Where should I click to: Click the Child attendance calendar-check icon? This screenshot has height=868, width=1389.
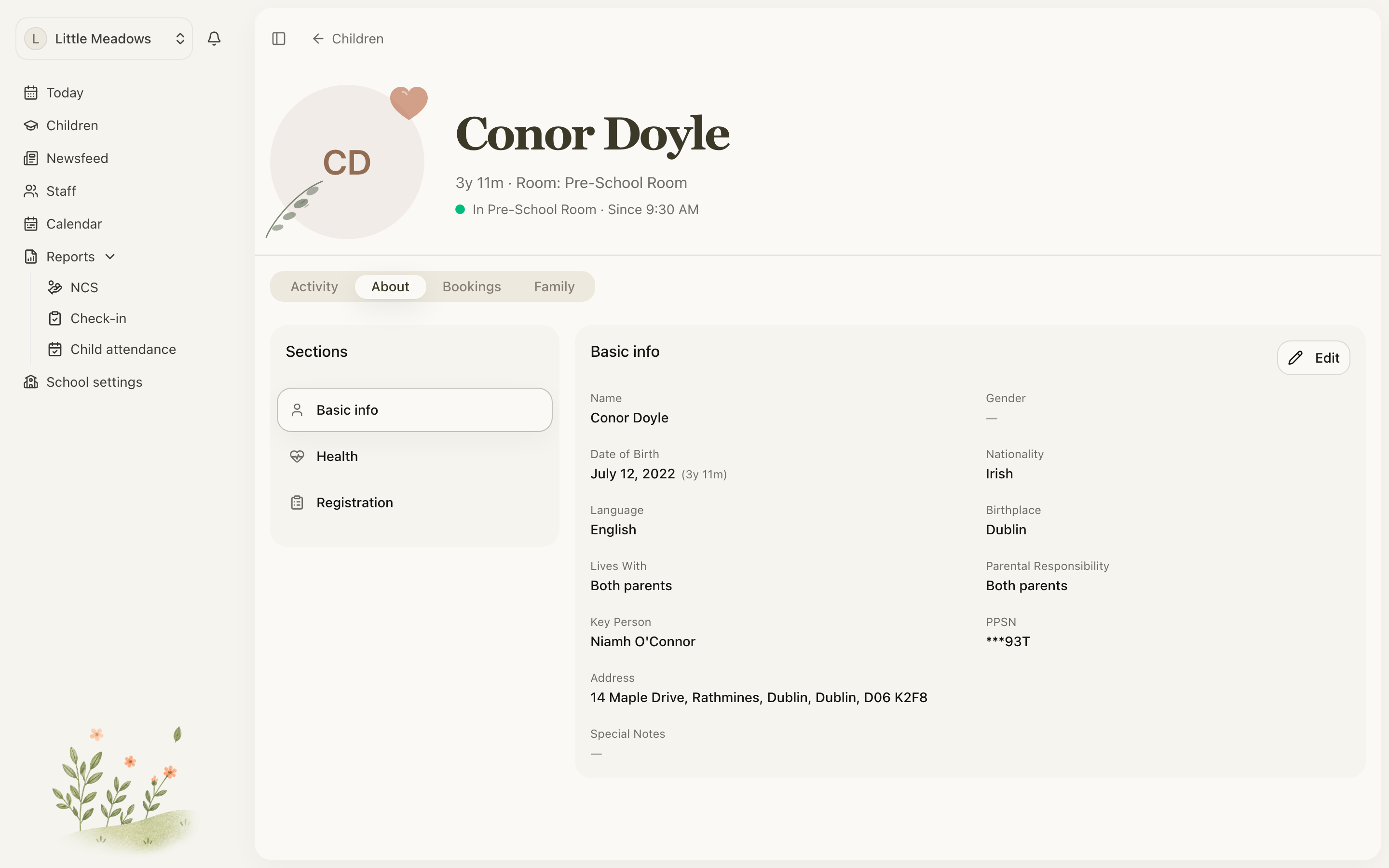(55, 349)
